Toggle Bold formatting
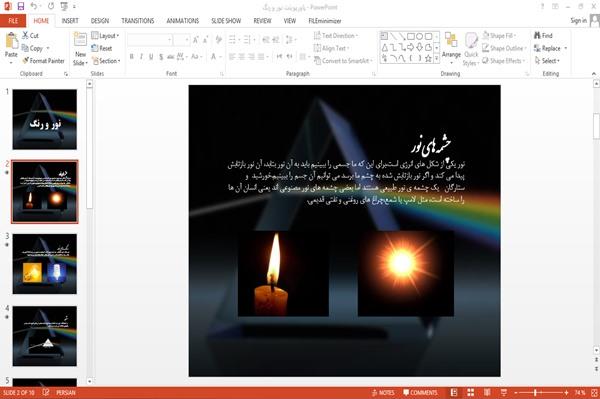Image resolution: width=600 pixels, height=399 pixels. [x=132, y=57]
